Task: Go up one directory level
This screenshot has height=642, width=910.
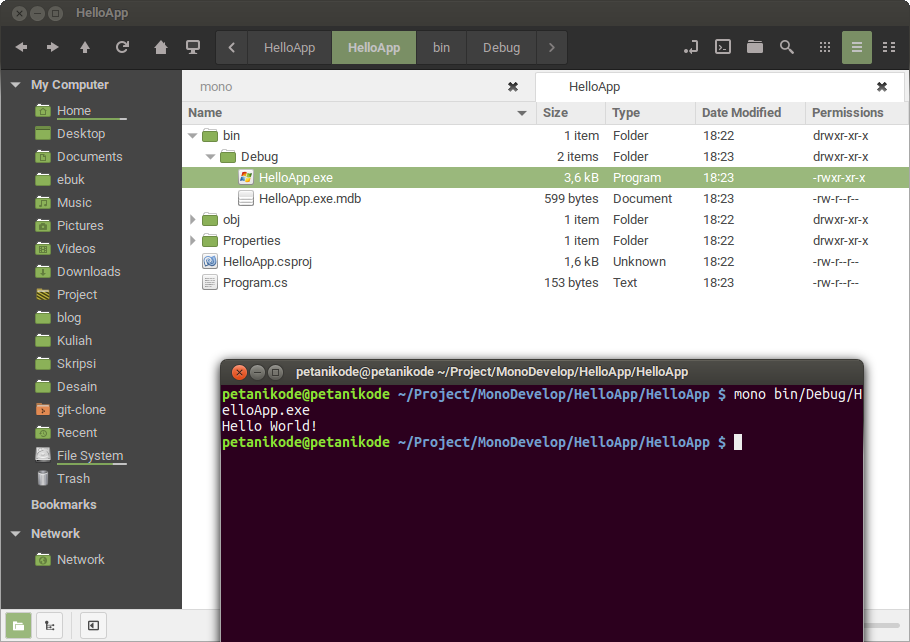Action: tap(85, 48)
